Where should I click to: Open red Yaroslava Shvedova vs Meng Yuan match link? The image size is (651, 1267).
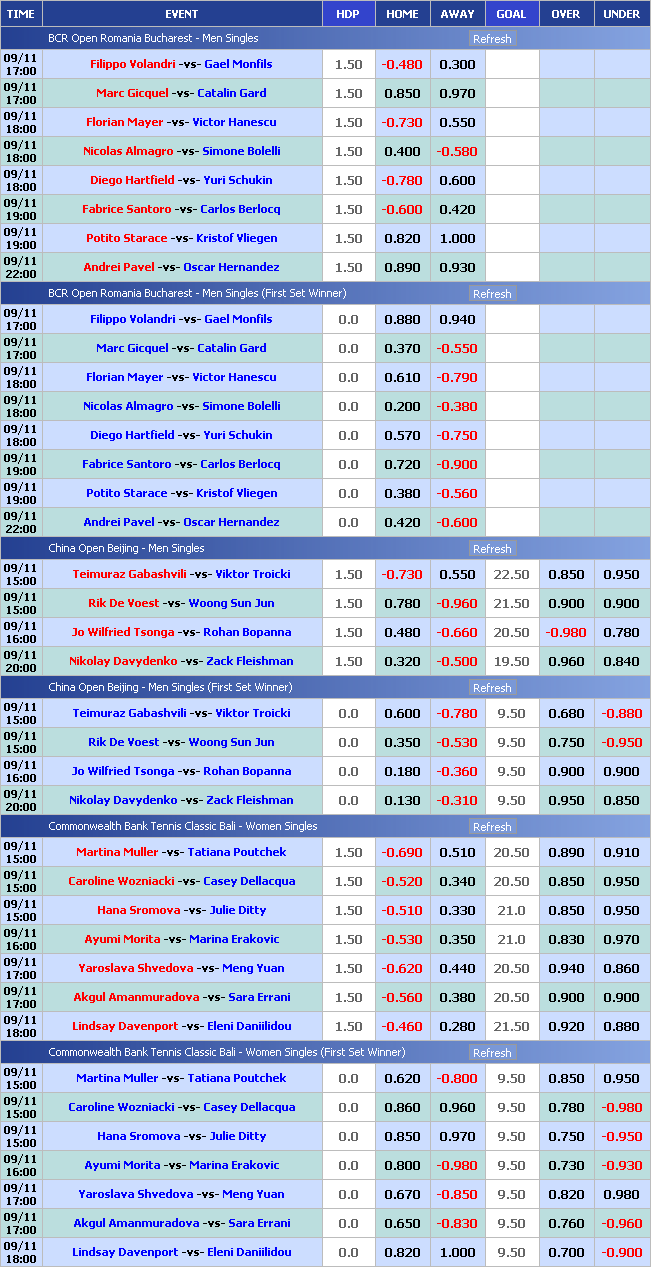(181, 968)
